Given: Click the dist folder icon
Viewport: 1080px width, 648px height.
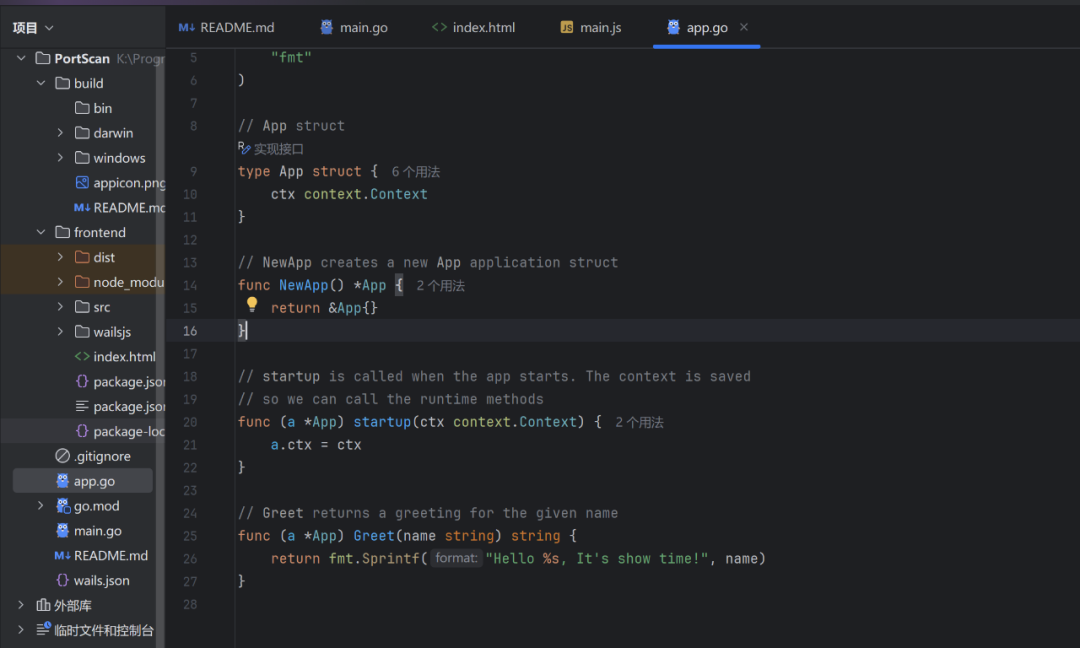Looking at the screenshot, I should [x=82, y=257].
